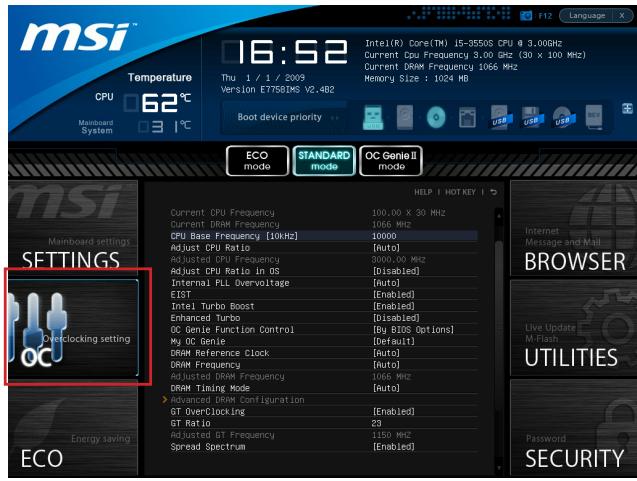
Task: Select the 'Intel Turbo Boost' row label
Action: click(212, 306)
